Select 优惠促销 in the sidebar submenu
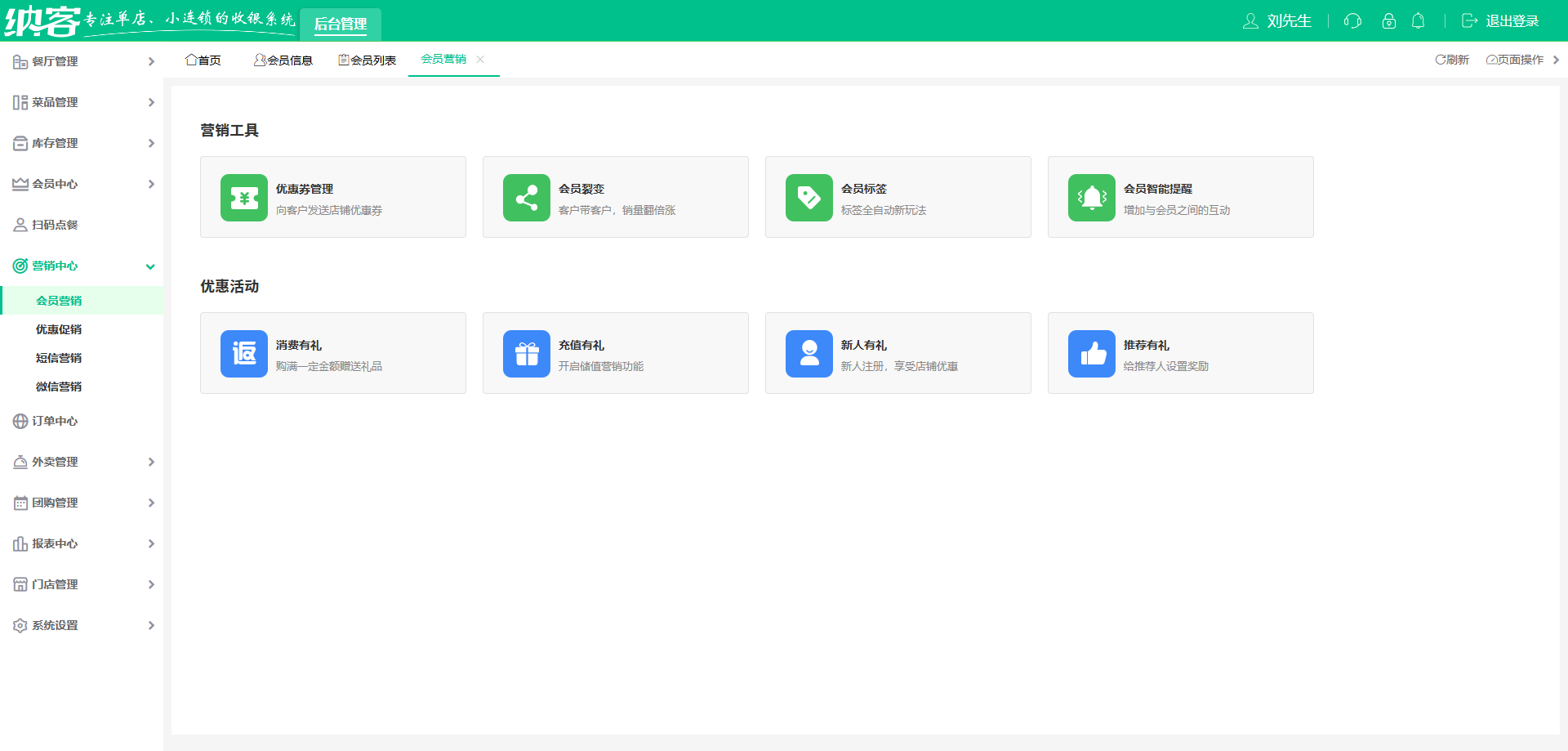Viewport: 1568px width, 751px height. (x=59, y=329)
